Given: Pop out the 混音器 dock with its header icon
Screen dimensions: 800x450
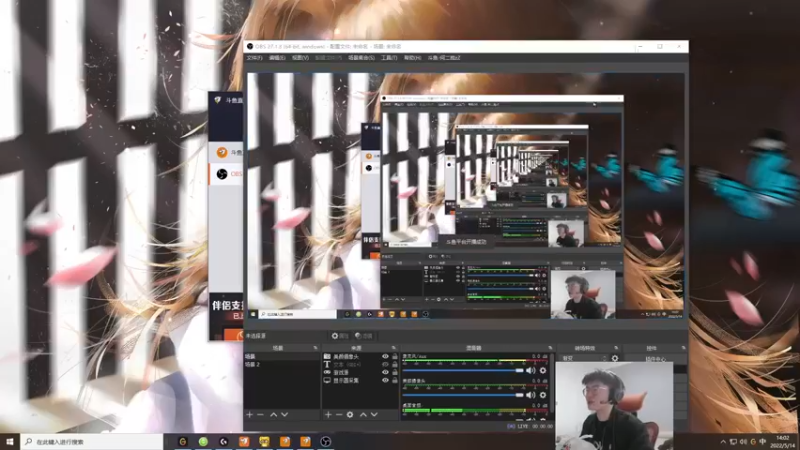Looking at the screenshot, I should tap(550, 348).
